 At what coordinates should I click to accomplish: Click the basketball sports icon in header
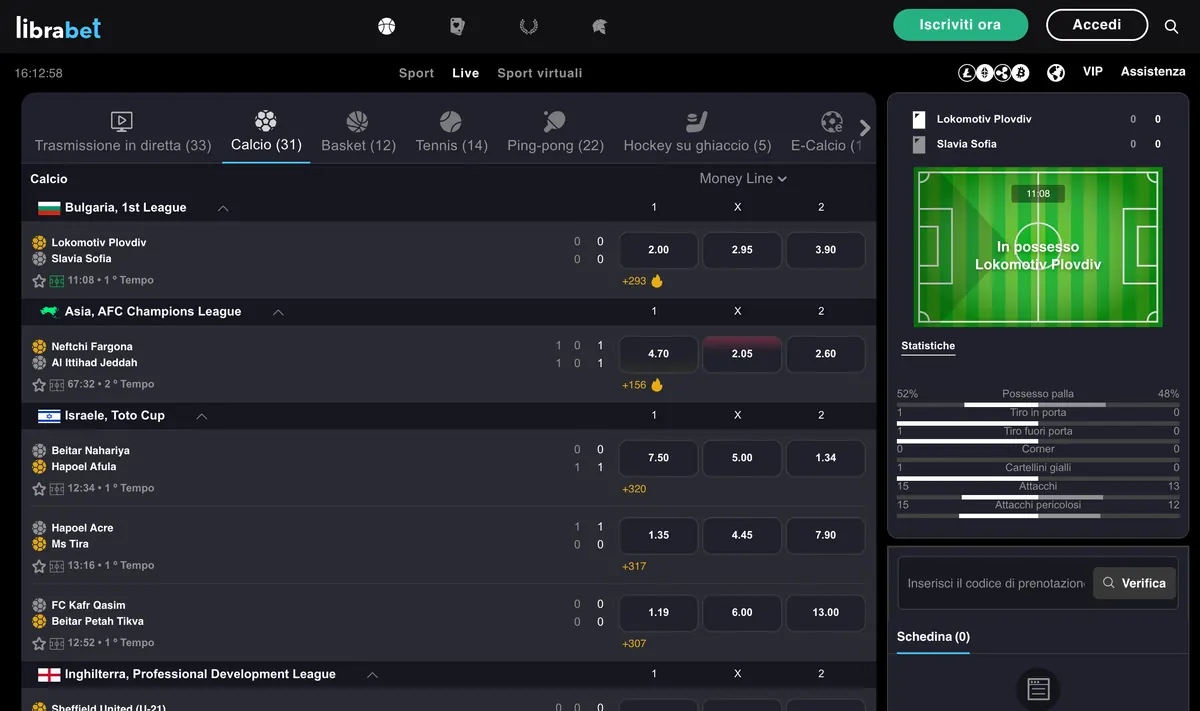pyautogui.click(x=387, y=26)
